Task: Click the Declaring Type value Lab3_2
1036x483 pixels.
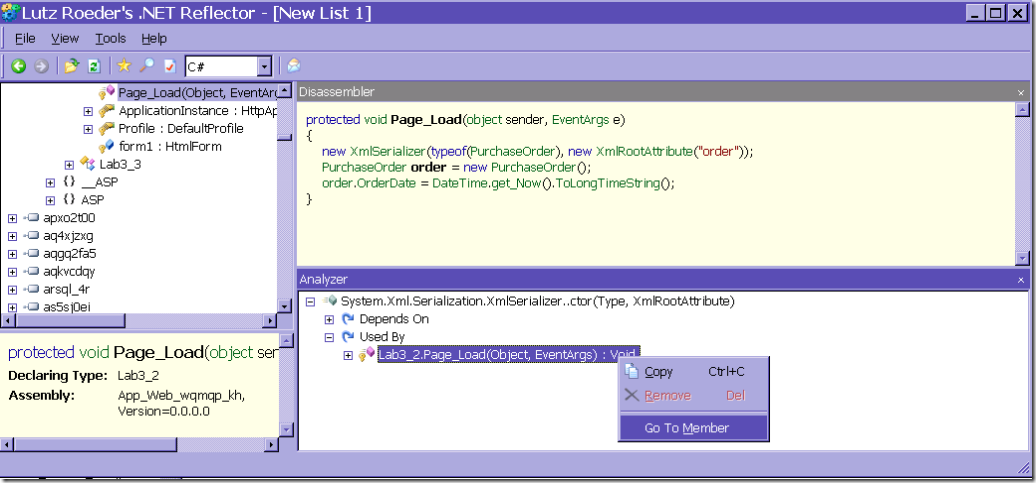Action: 138,376
